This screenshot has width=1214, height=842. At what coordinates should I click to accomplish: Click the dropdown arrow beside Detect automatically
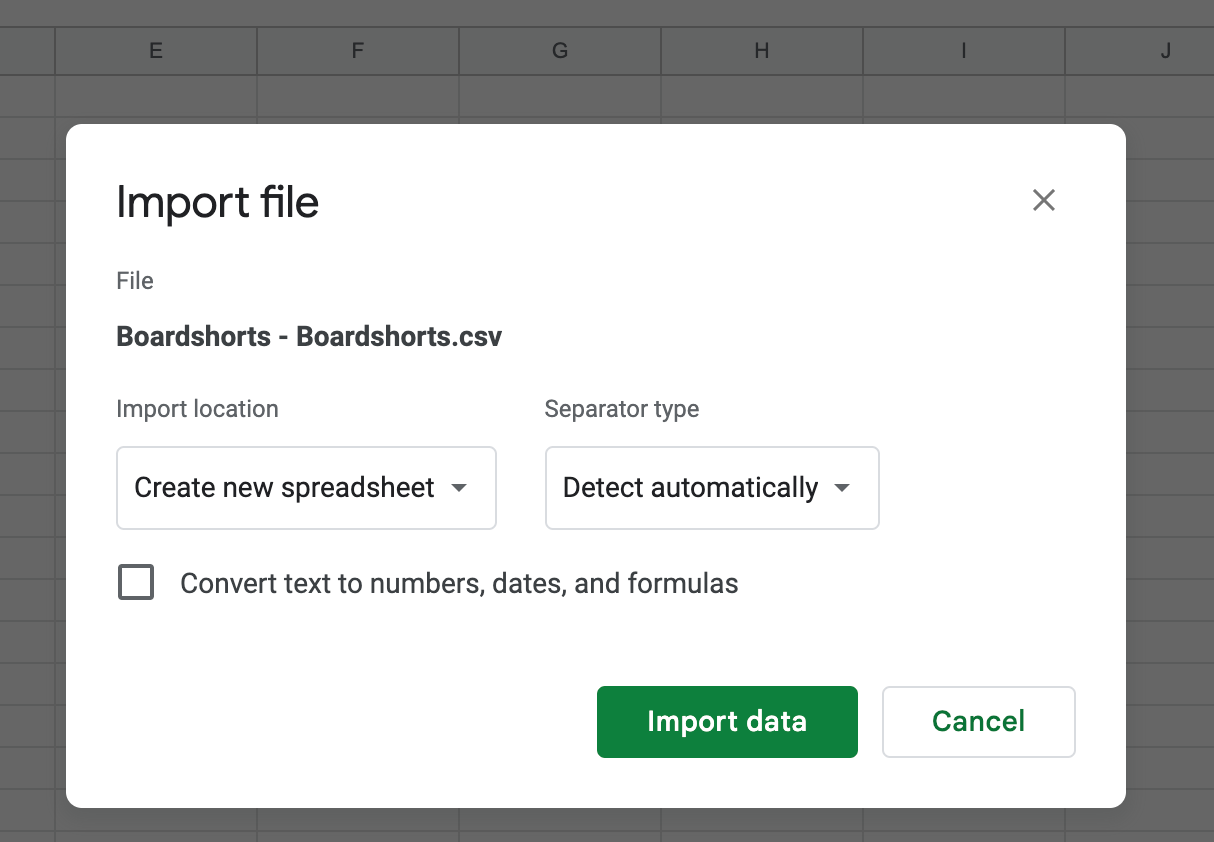843,488
